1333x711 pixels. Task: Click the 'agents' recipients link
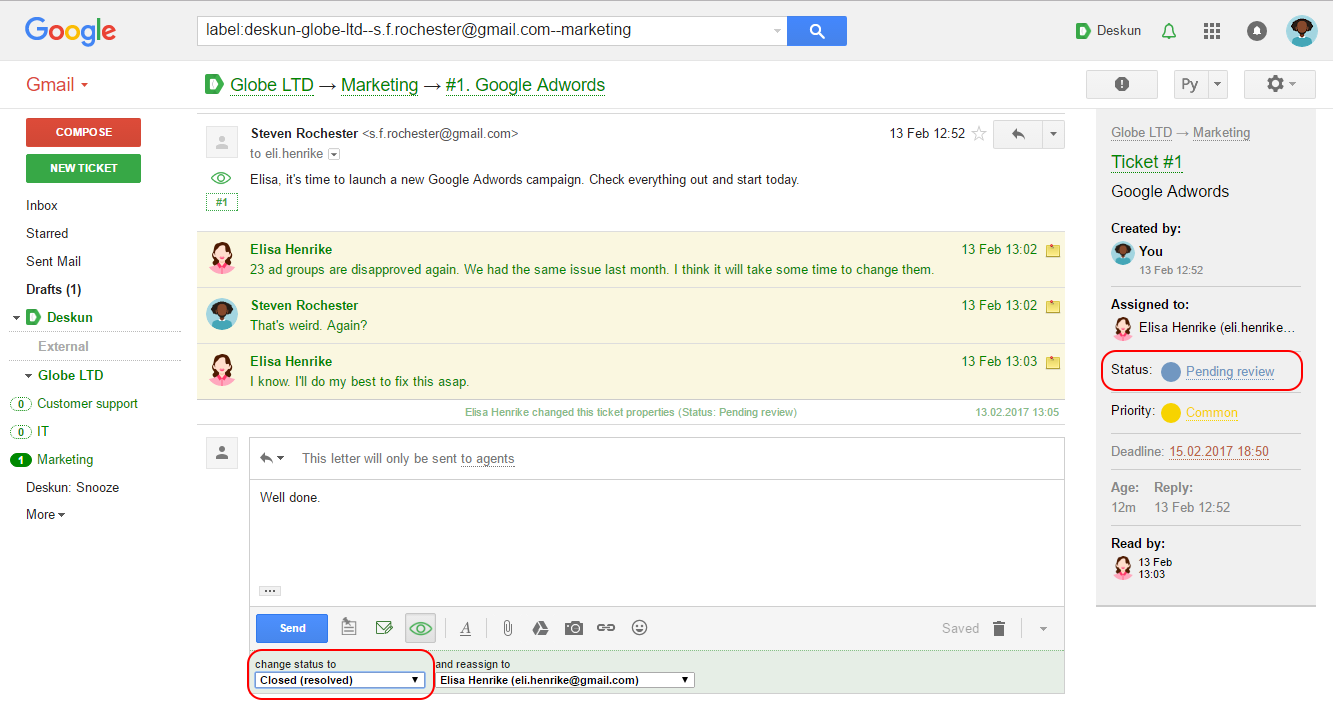tap(488, 459)
